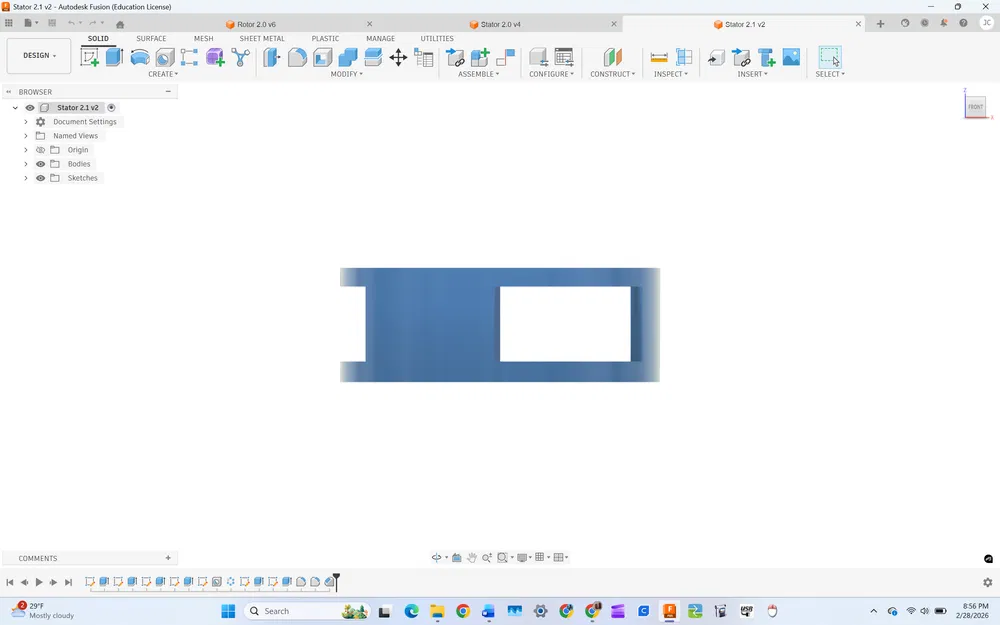Expand the Sketches folder
This screenshot has height=625, width=1000.
26,178
